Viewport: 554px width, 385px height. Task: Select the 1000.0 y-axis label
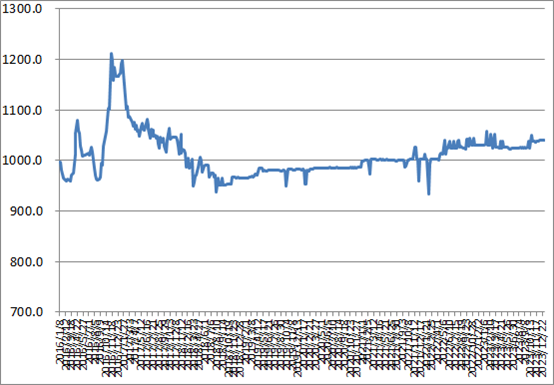(22, 161)
